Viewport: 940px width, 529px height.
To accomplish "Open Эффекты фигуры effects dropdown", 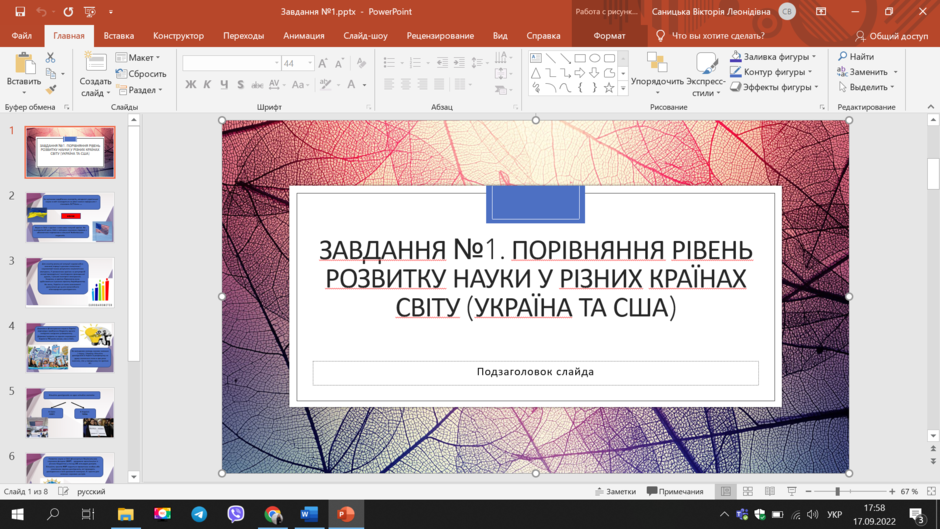I will coord(774,87).
